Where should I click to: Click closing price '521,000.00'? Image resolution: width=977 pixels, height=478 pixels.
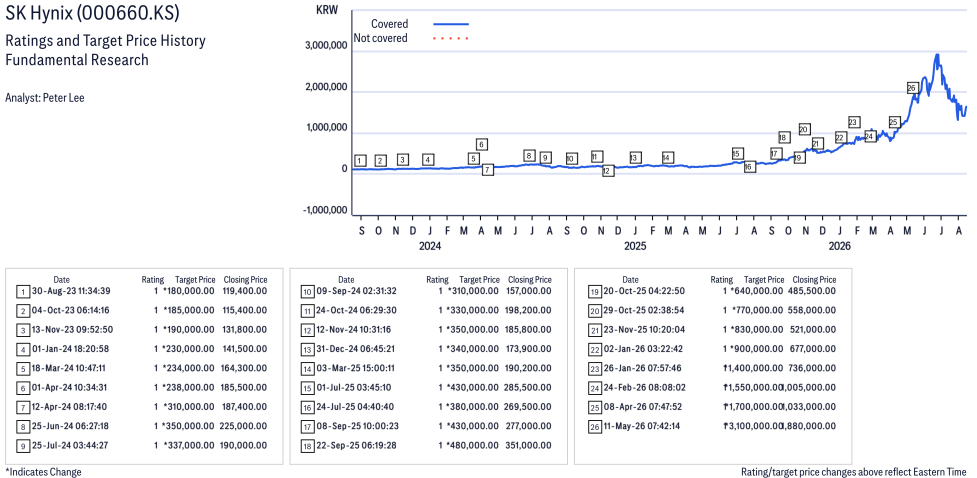coord(813,330)
